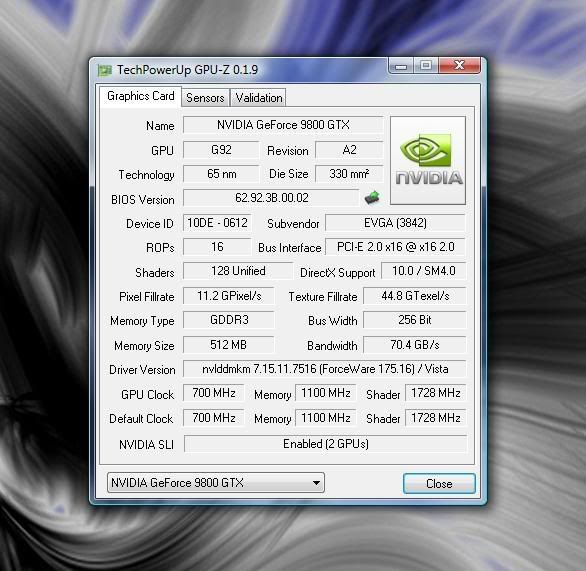
Task: Click the Memory Size value 512 MB
Action: [229, 345]
